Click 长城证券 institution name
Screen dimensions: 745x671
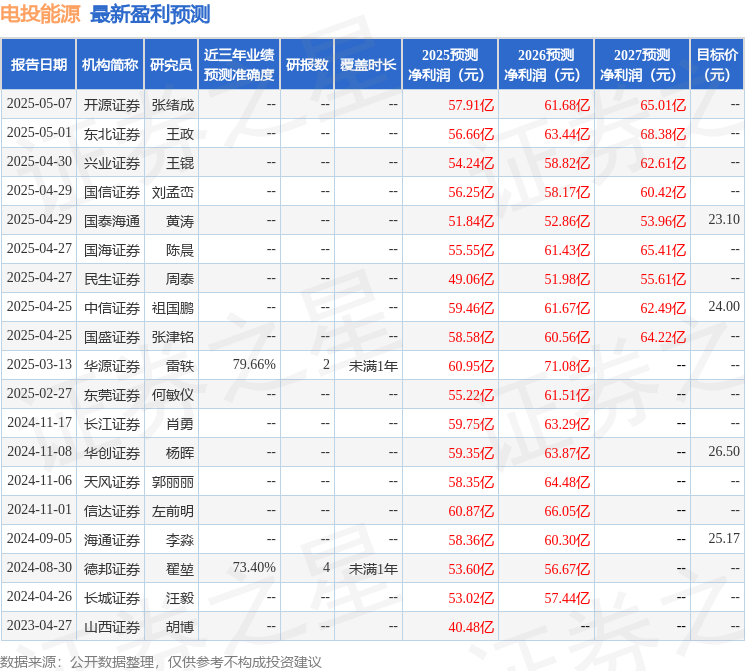point(112,598)
